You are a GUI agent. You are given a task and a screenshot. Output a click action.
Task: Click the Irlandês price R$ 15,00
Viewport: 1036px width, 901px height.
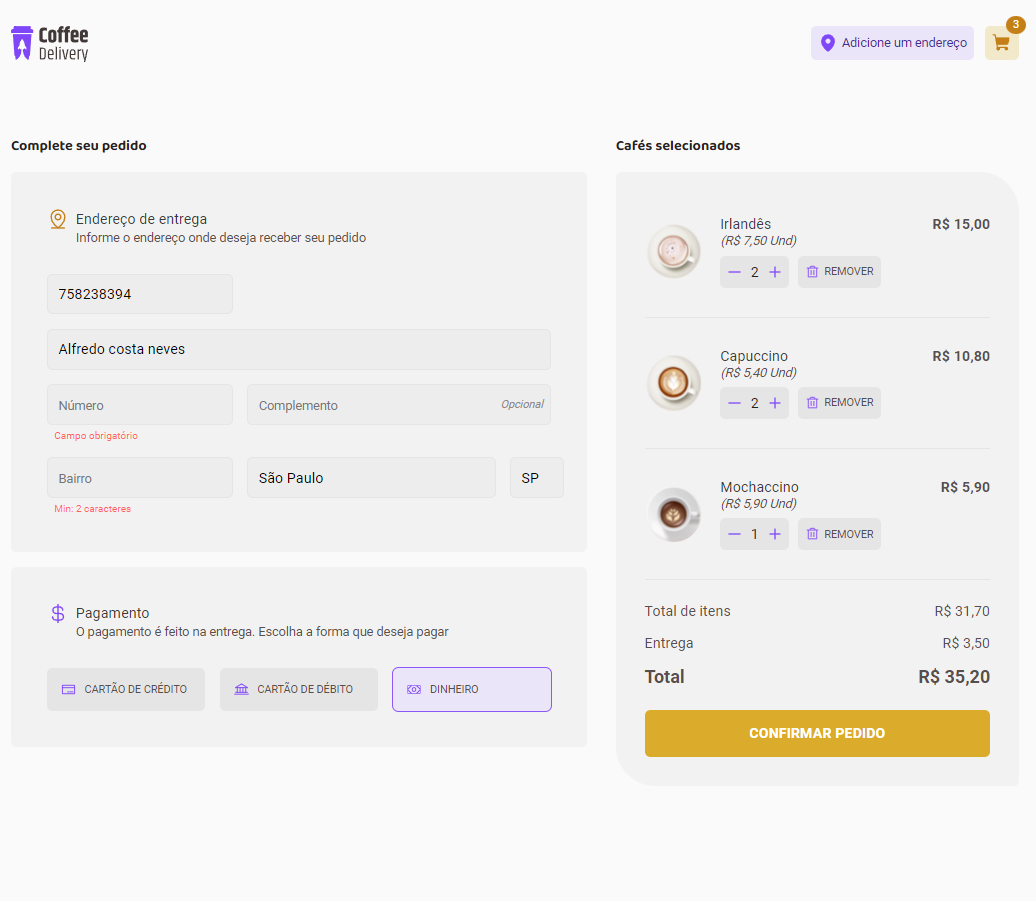tap(961, 225)
